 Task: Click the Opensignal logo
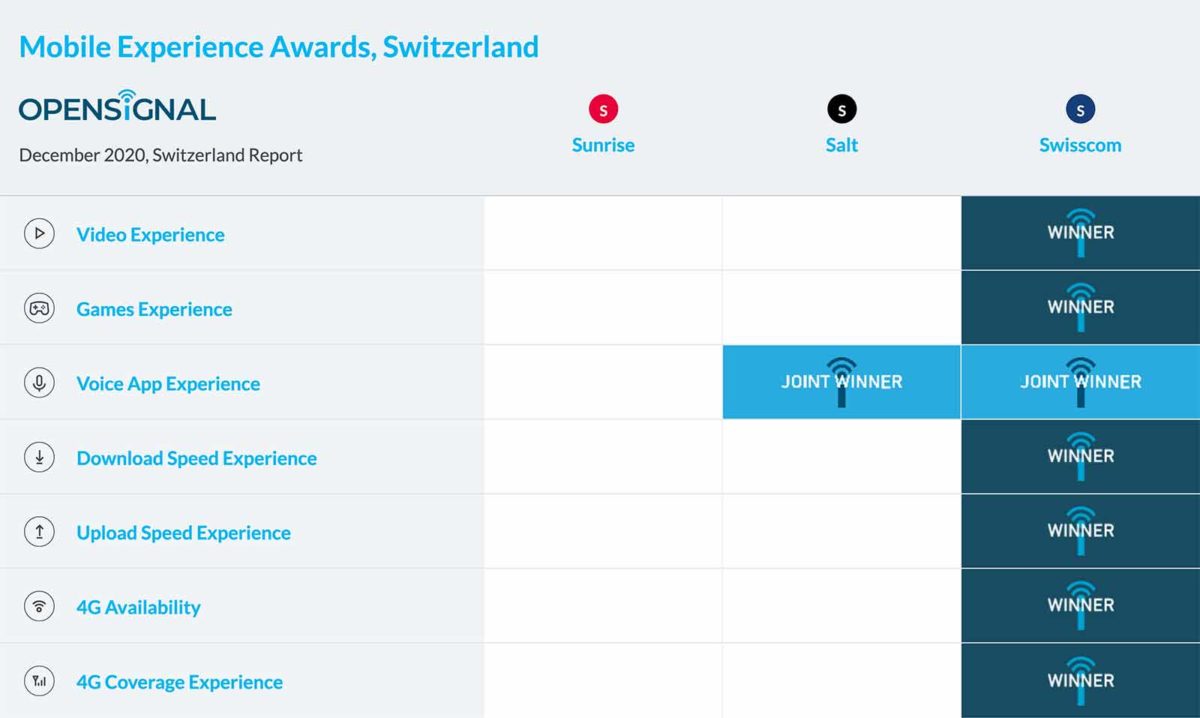[117, 106]
